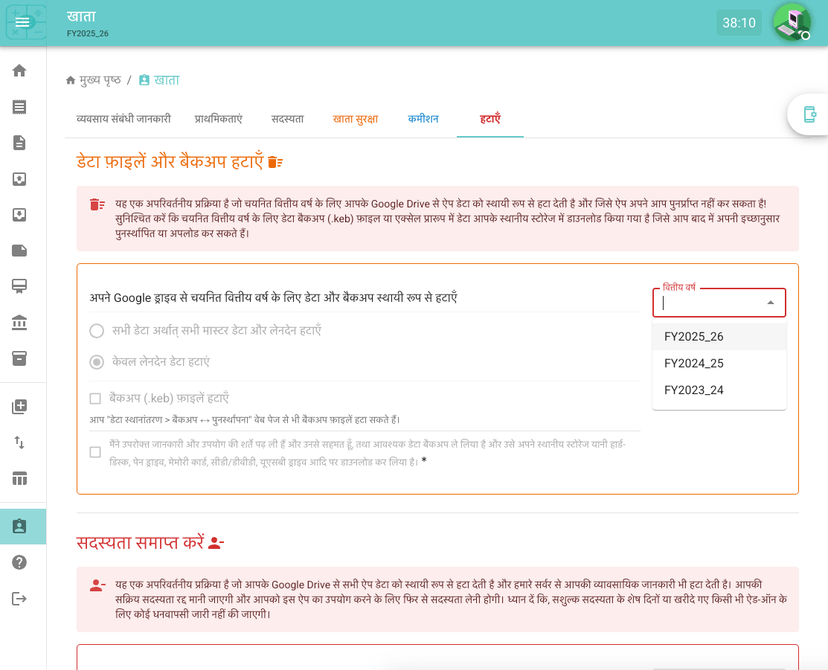Open the data transfer arrows sidebar icon

coord(19,442)
